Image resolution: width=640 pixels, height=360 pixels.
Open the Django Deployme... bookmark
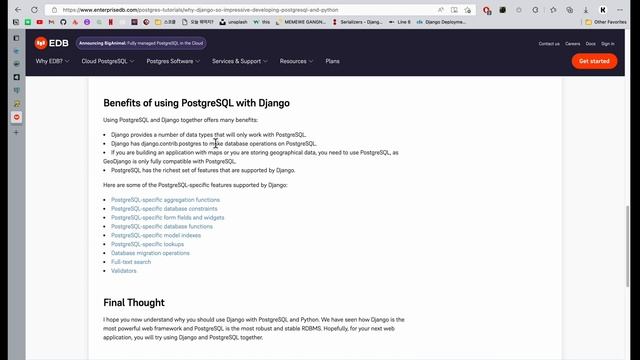click(441, 22)
